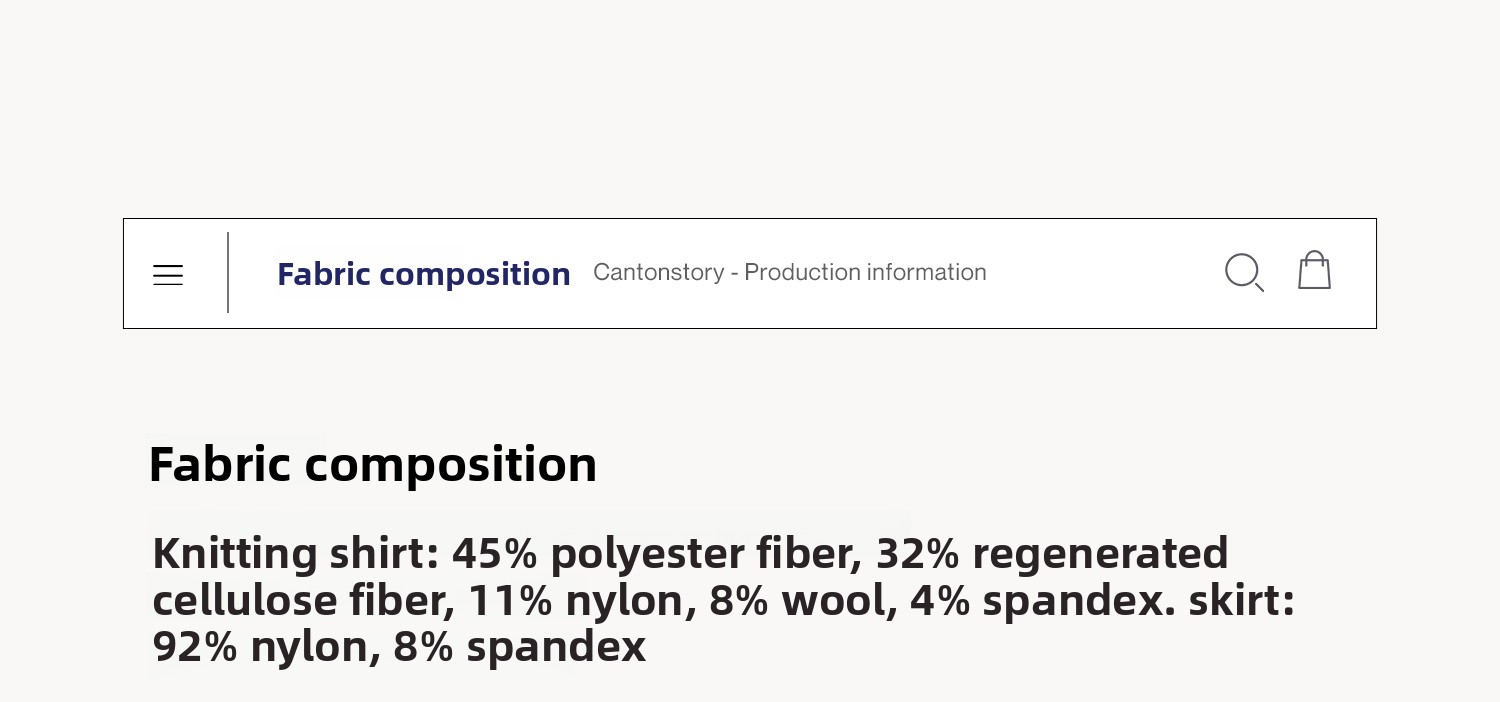Image resolution: width=1500 pixels, height=702 pixels.
Task: Click the search magnifier icon
Action: 1244,272
